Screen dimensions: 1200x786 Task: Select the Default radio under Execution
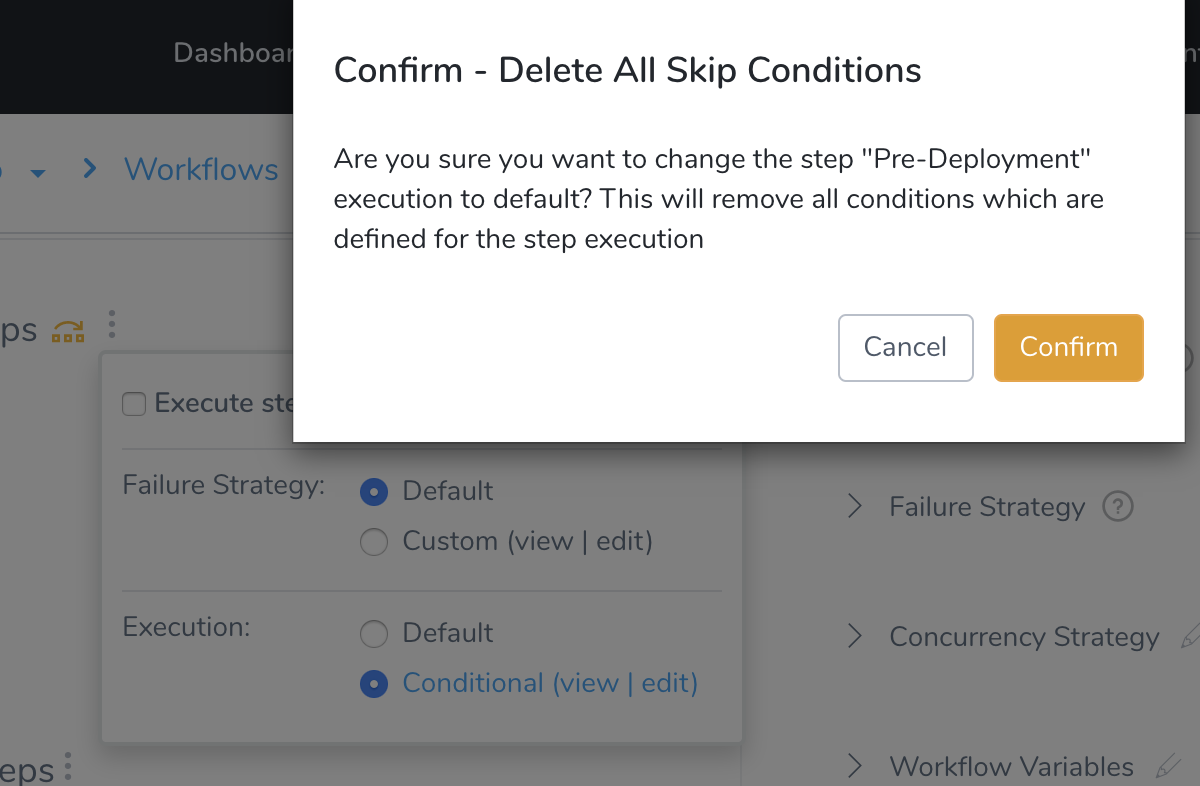tap(373, 634)
